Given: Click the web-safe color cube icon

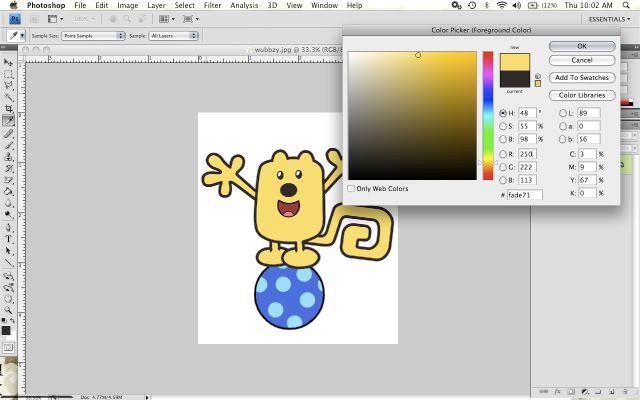Looking at the screenshot, I should [x=538, y=76].
